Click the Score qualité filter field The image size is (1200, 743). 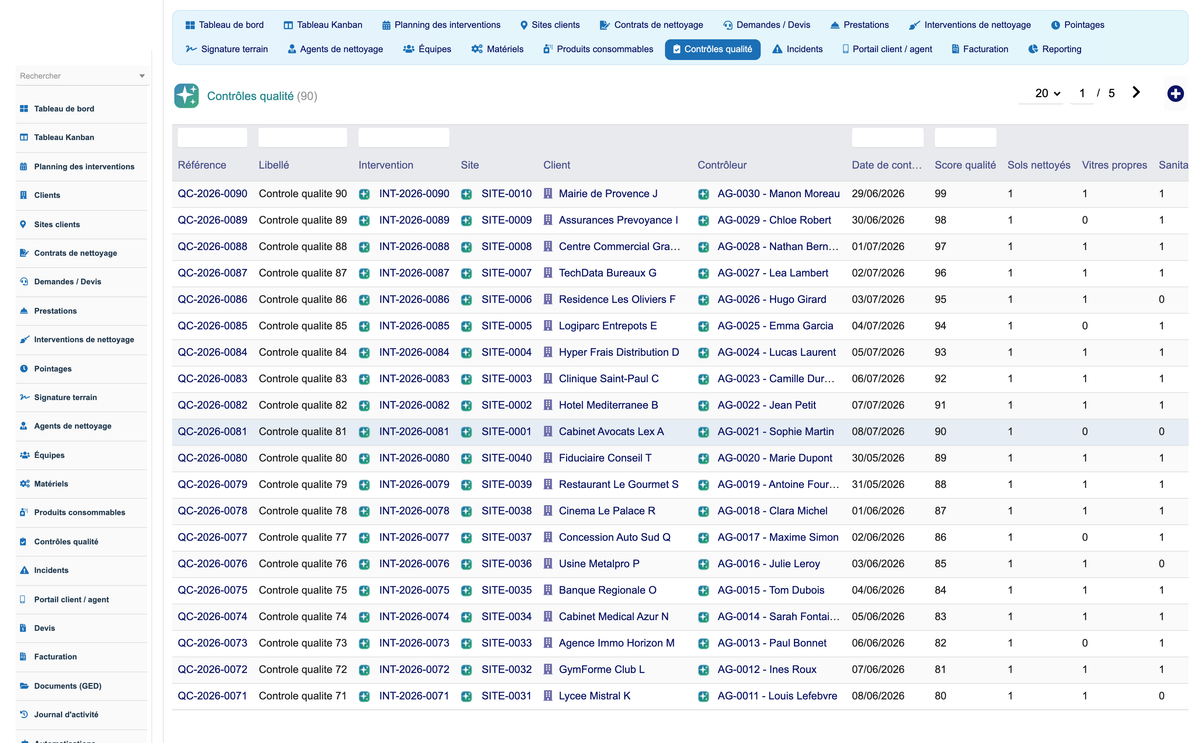pyautogui.click(x=965, y=137)
